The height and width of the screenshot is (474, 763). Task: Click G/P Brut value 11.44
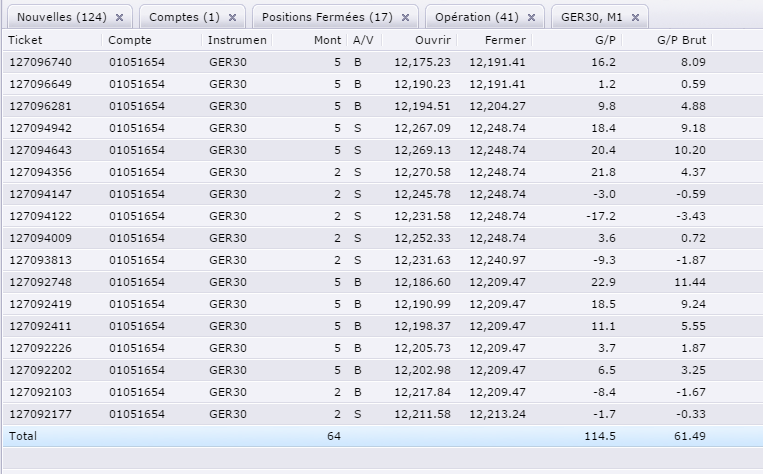(690, 282)
